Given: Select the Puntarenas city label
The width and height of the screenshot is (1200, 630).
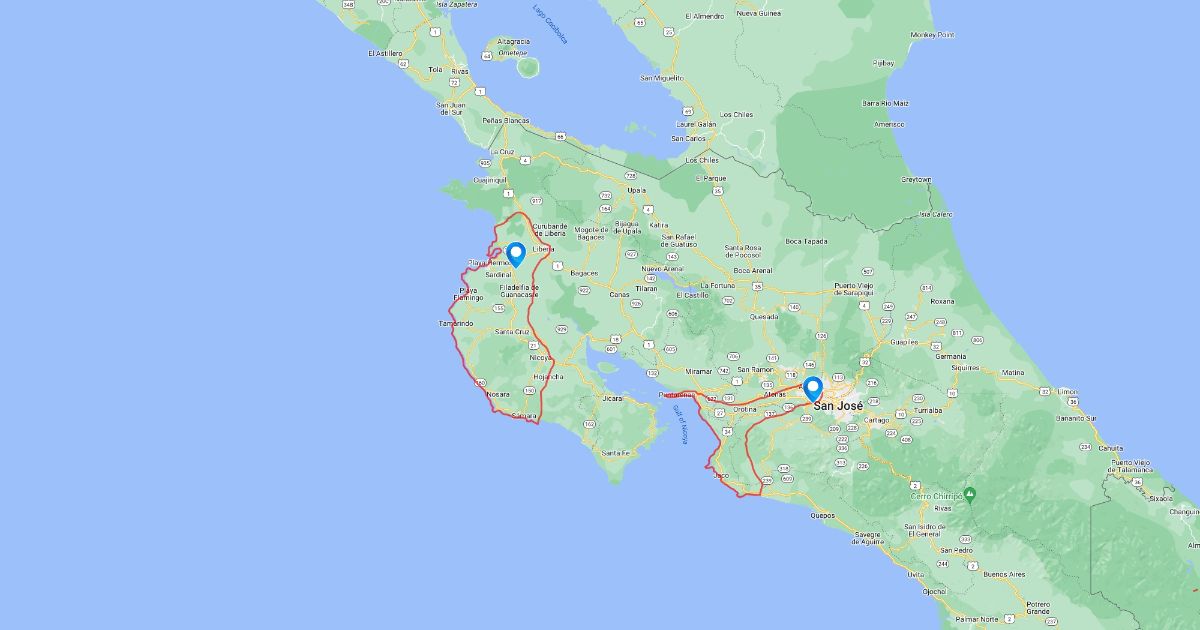Looking at the screenshot, I should click(677, 395).
